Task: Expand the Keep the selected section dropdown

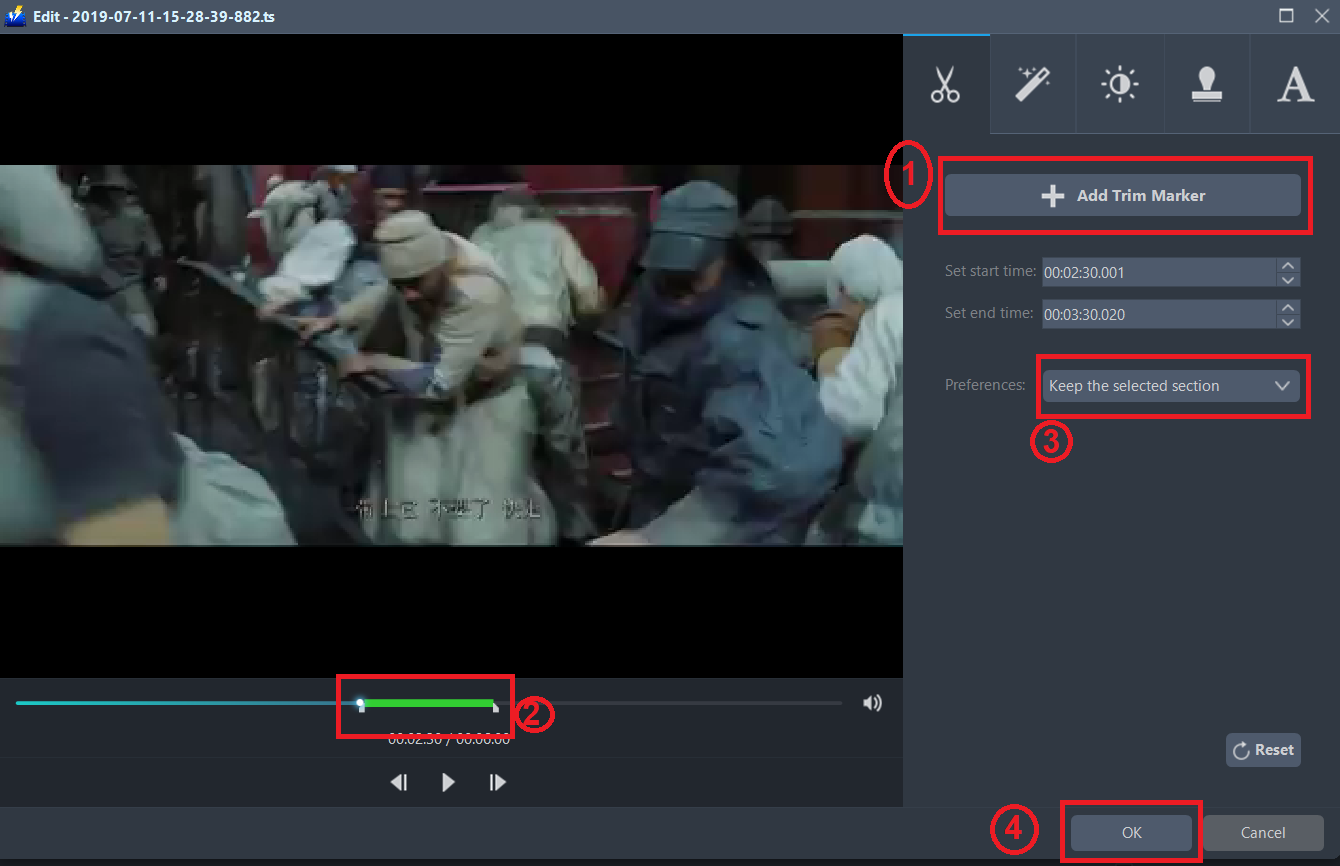Action: [x=1170, y=386]
